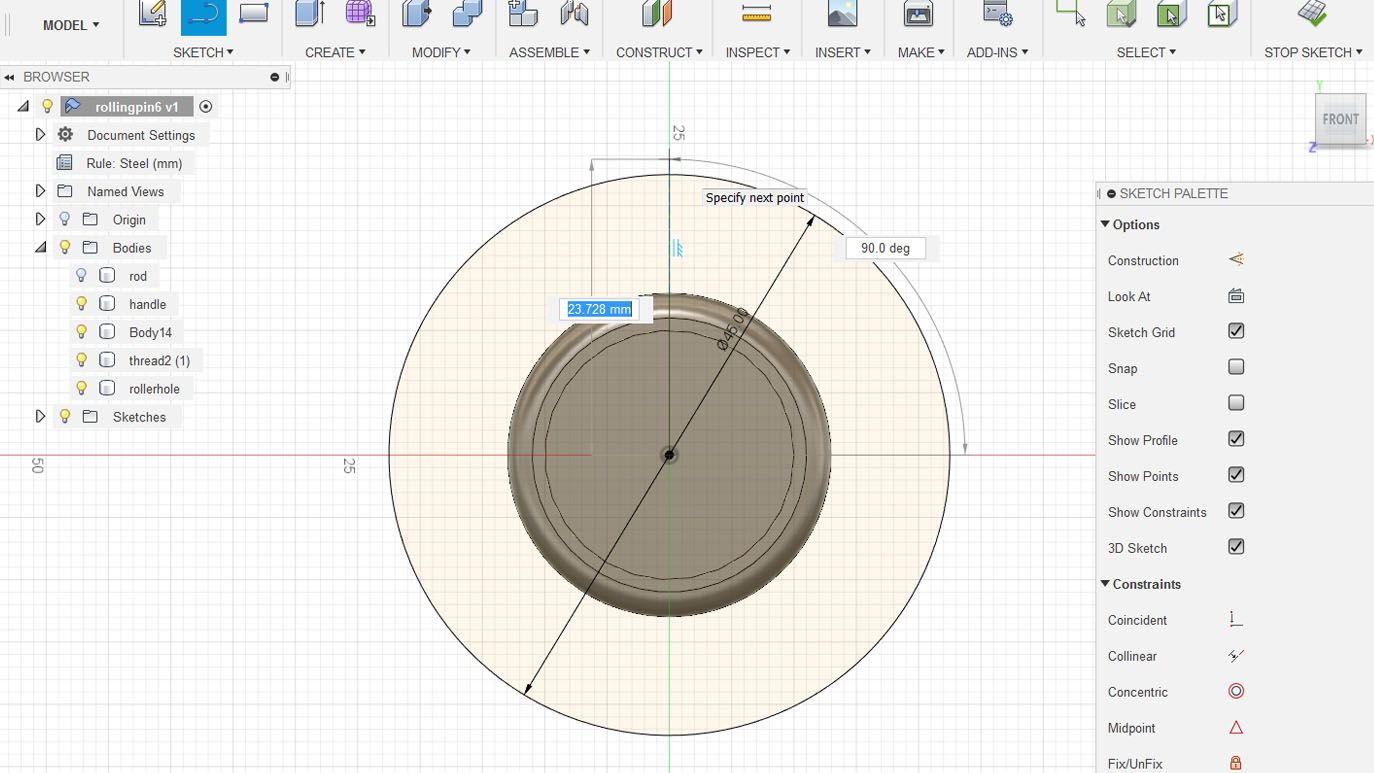Click the Extrude icon under Create
Image resolution: width=1374 pixels, height=773 pixels.
(310, 14)
